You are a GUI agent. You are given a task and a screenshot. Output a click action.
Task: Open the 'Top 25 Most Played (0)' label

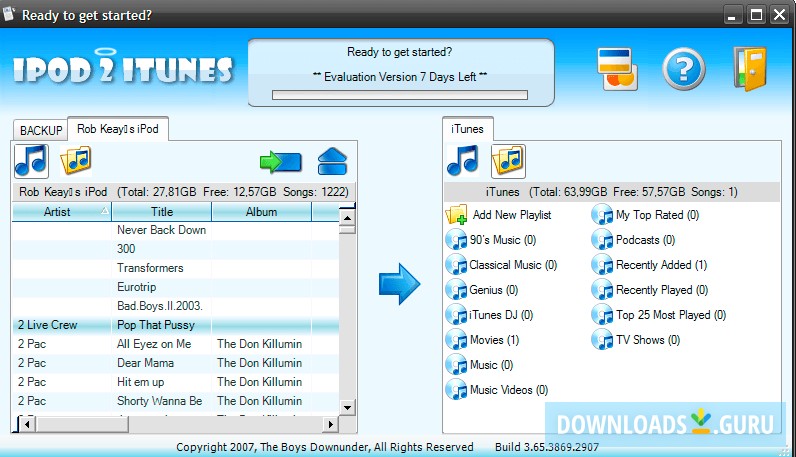tap(671, 315)
